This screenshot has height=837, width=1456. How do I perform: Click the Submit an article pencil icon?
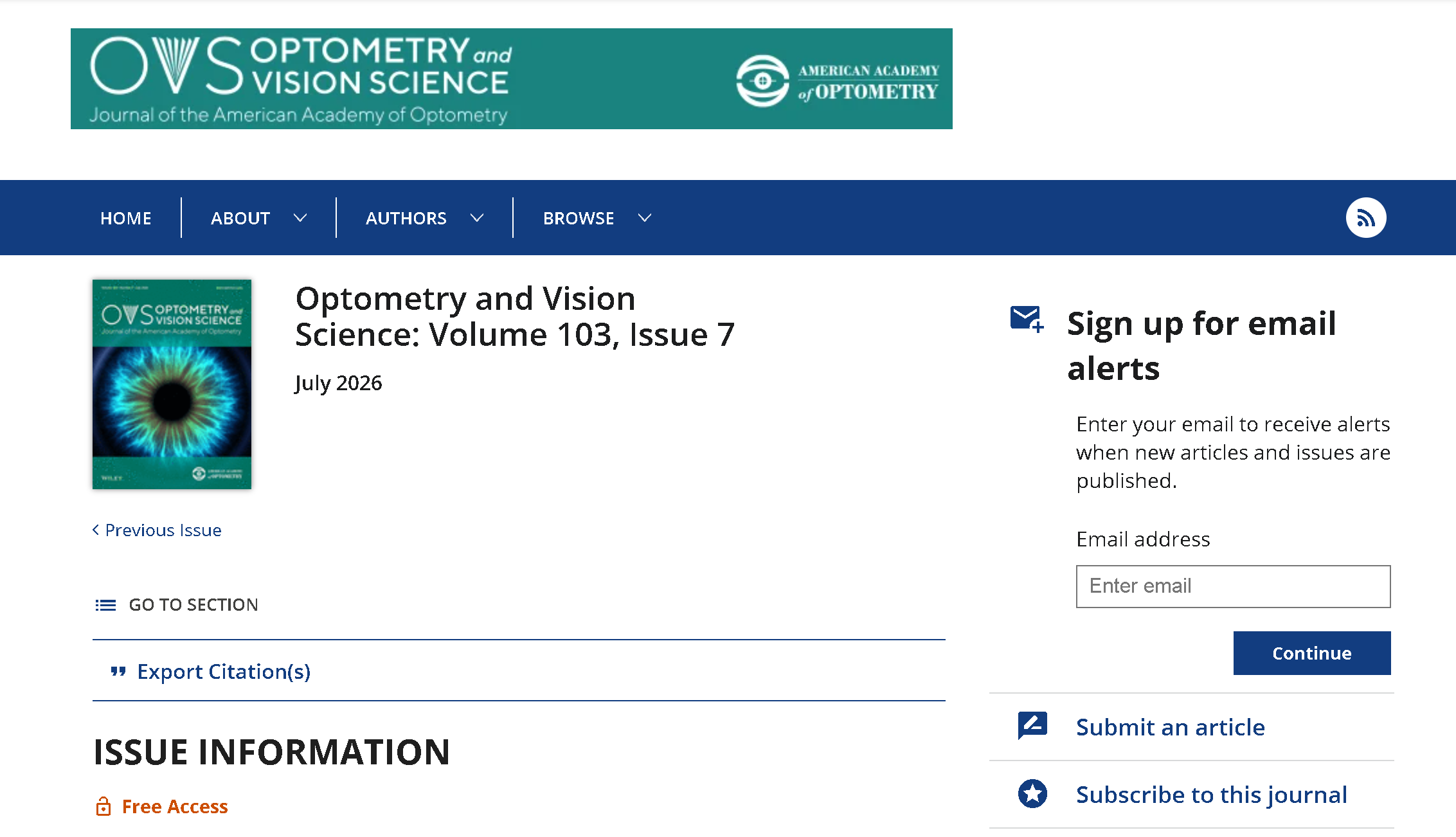click(1032, 726)
